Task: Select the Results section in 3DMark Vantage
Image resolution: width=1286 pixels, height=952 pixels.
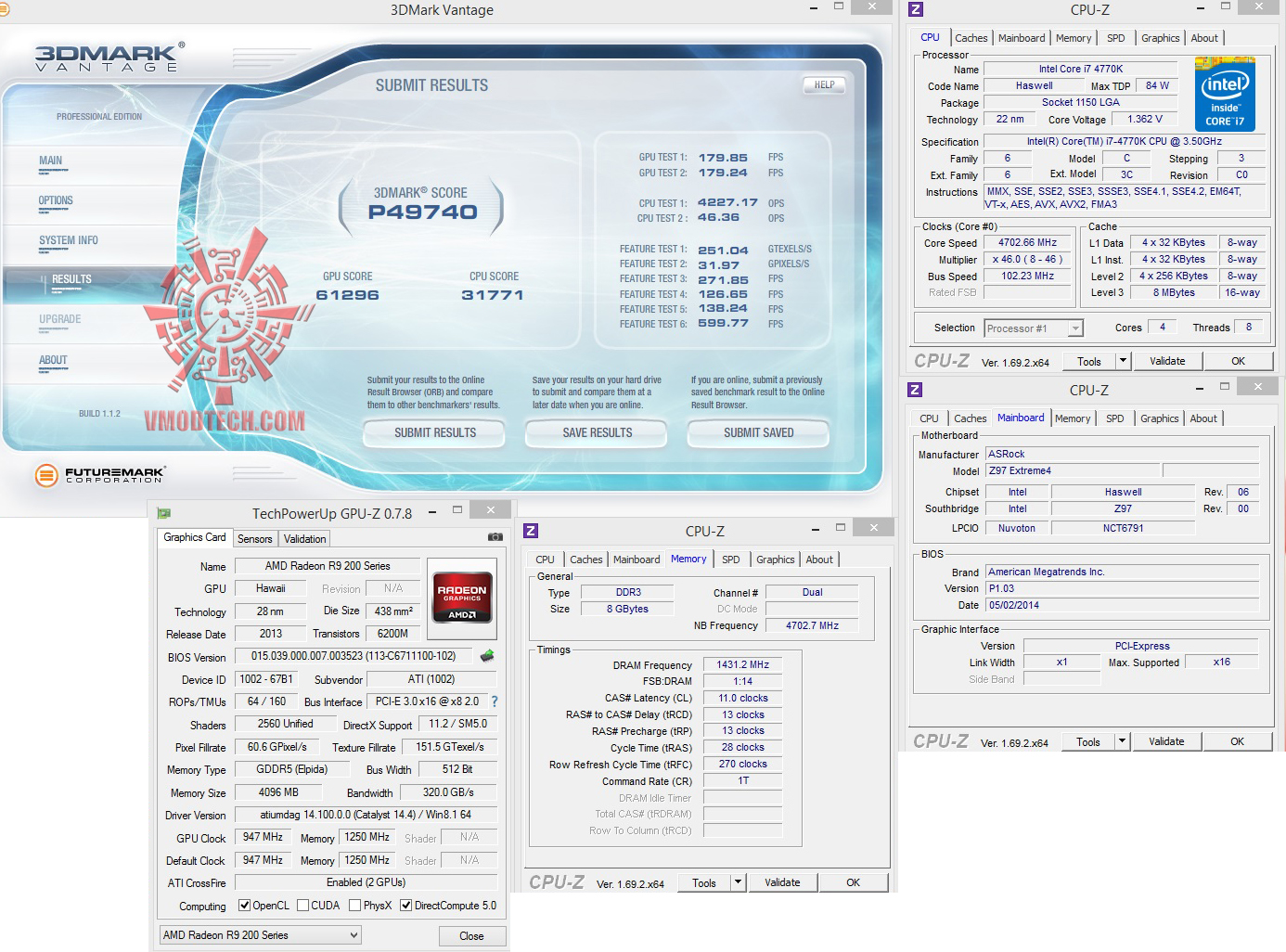Action: 71,279
